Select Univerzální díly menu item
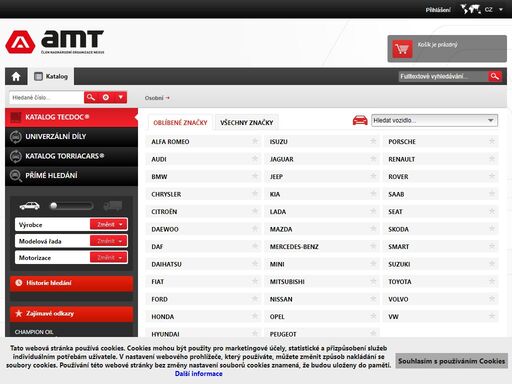The image size is (512, 384). 71,137
